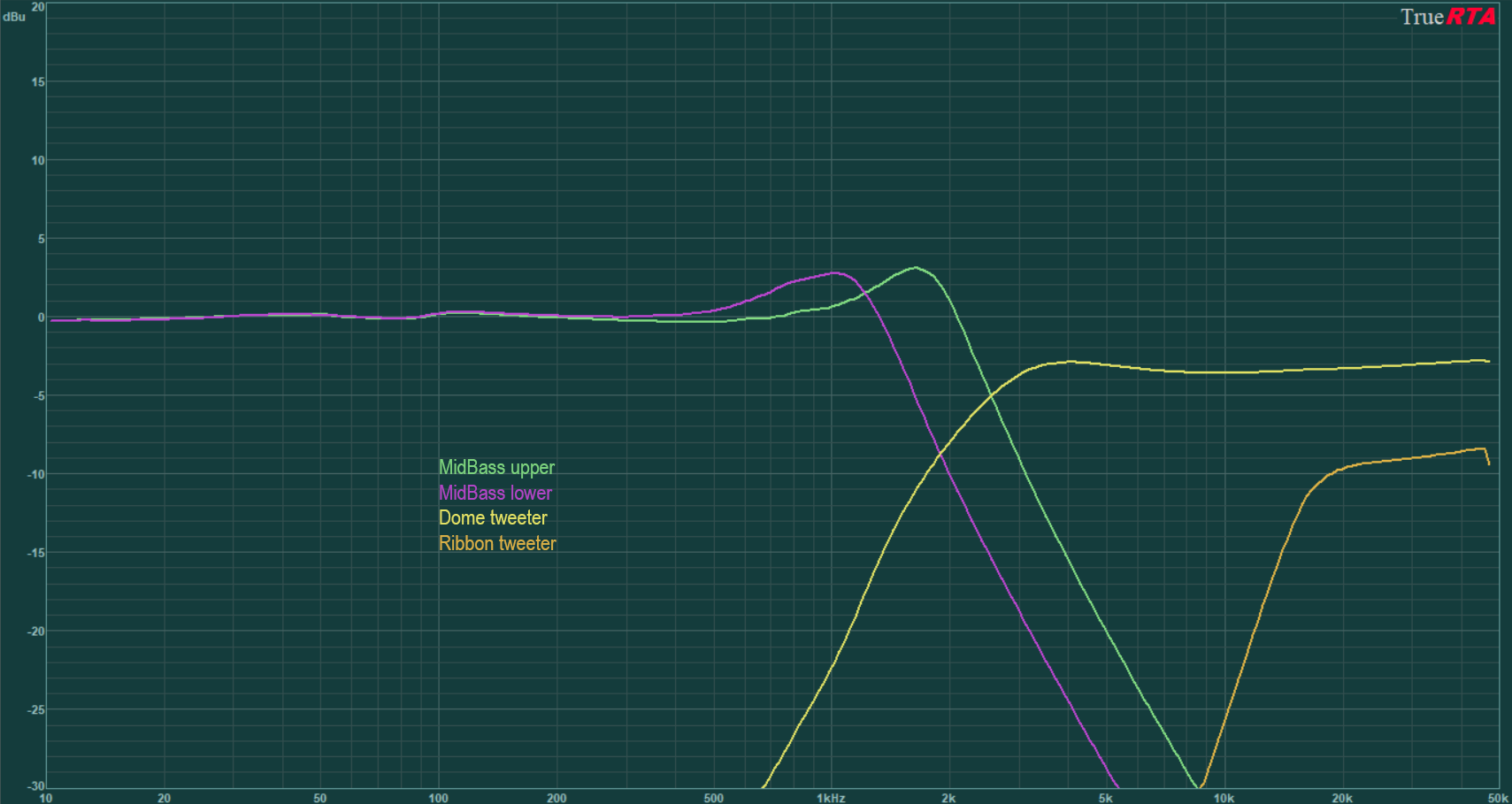Click the -15 level label on vertical axis
This screenshot has width=1512, height=804.
[x=38, y=553]
